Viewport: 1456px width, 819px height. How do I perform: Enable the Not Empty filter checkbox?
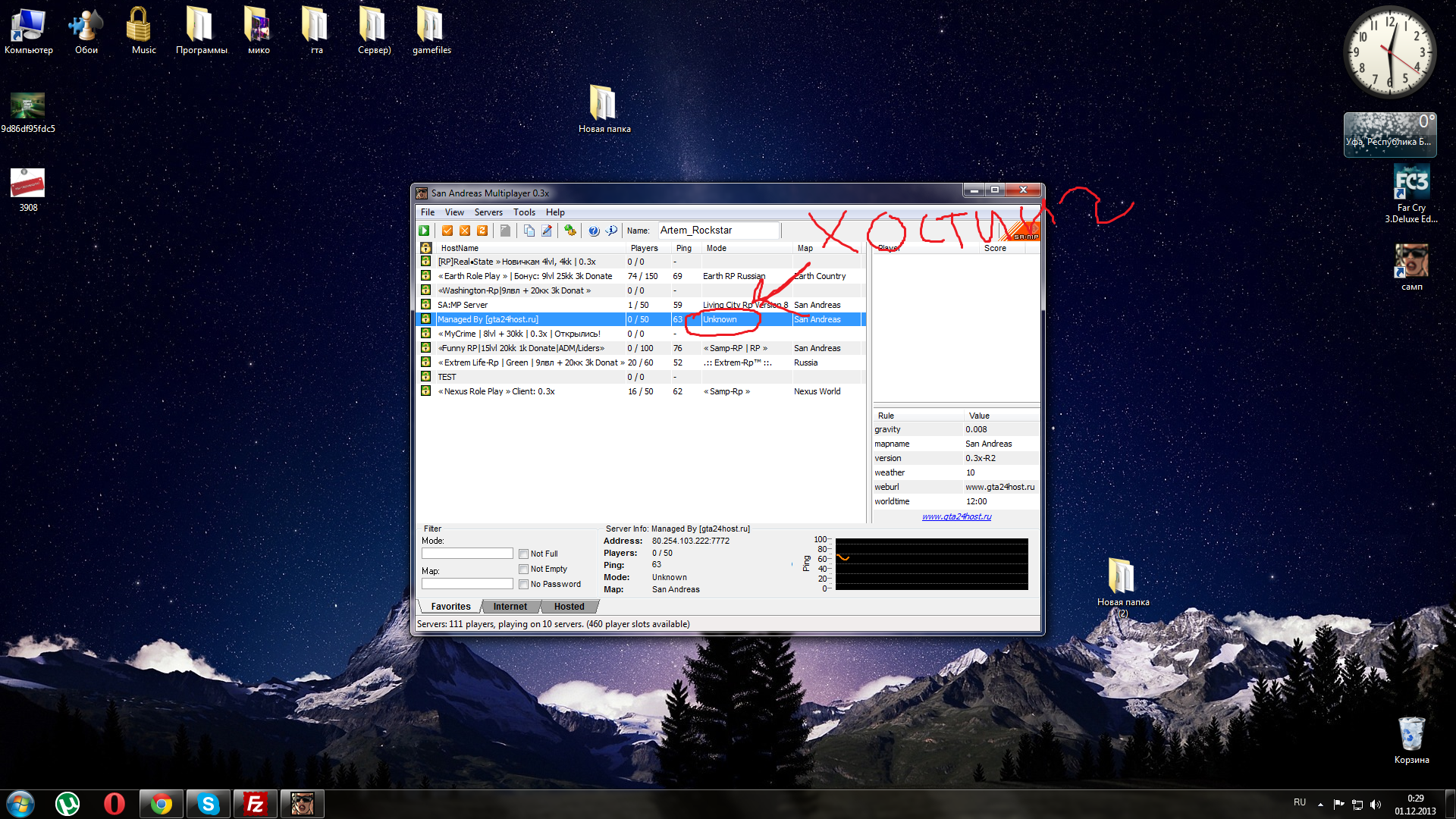pyautogui.click(x=523, y=570)
